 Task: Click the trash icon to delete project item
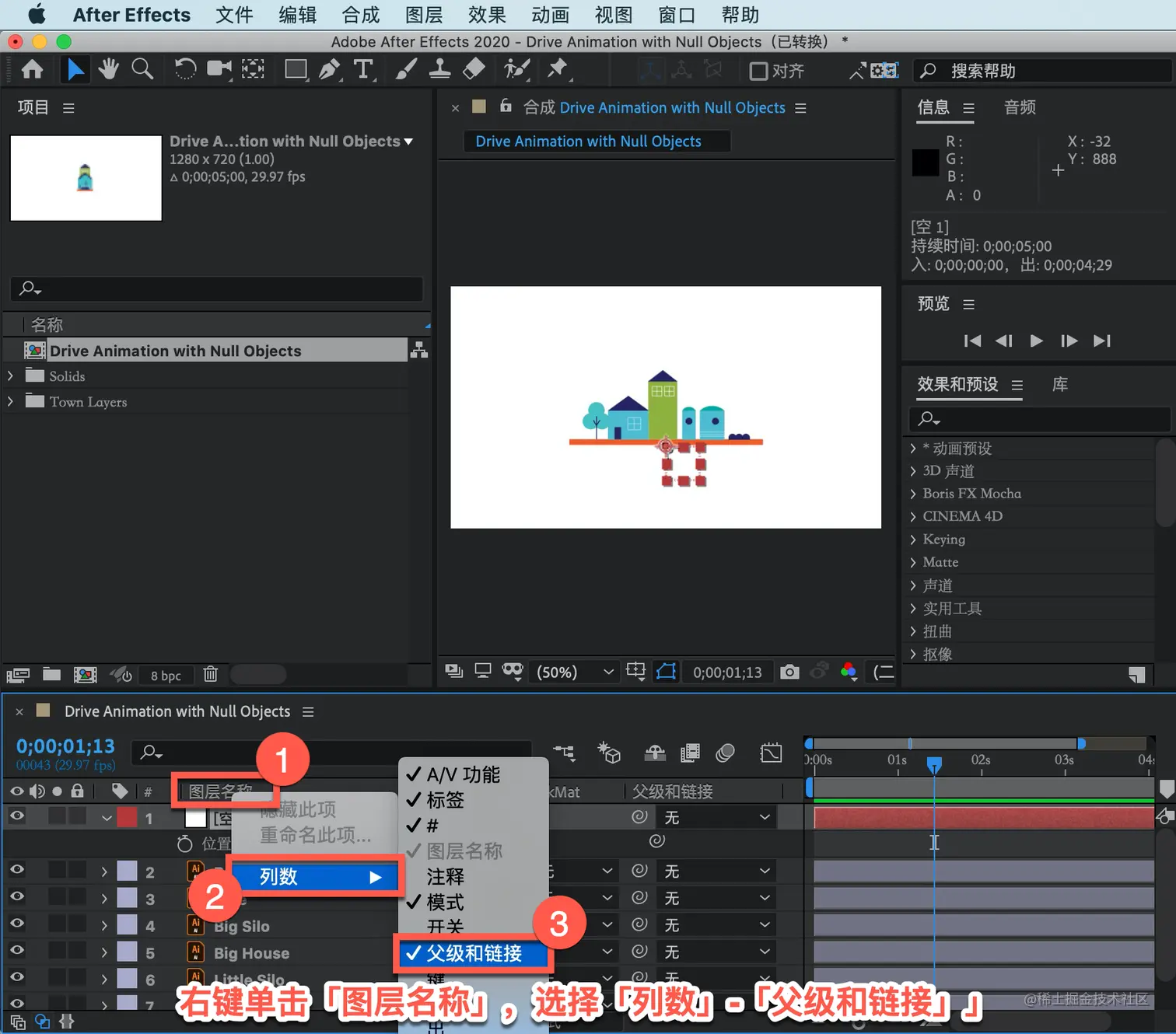[211, 675]
